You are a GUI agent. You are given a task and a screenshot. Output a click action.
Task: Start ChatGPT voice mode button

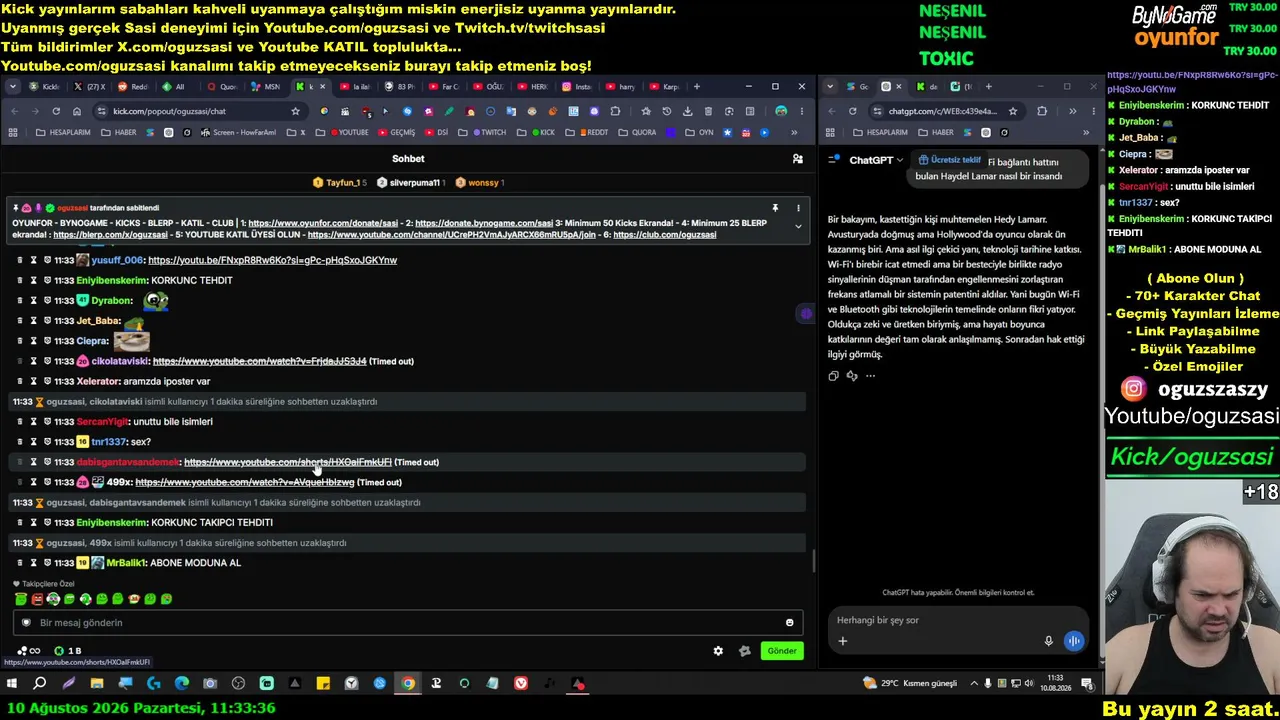[x=1073, y=641]
